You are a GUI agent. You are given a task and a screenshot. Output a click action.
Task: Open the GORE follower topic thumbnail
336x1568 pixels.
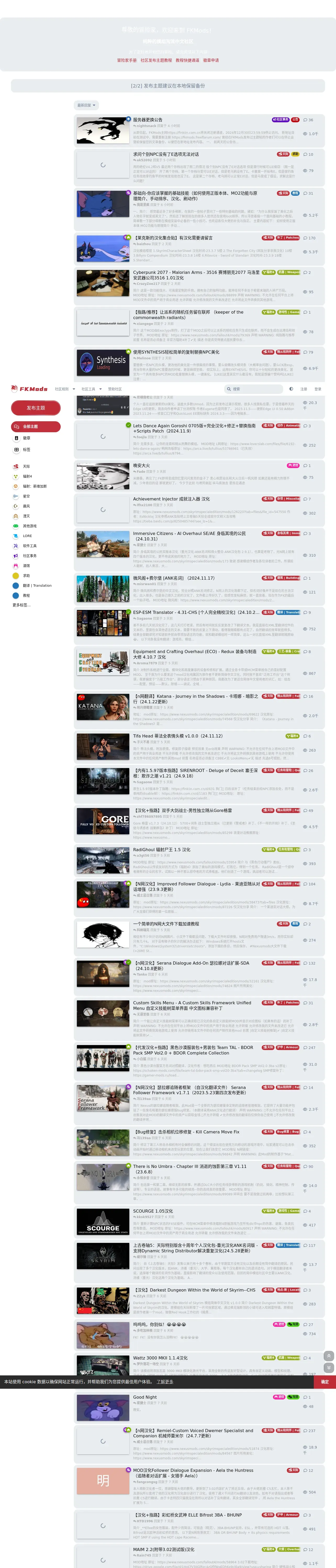click(103, 821)
